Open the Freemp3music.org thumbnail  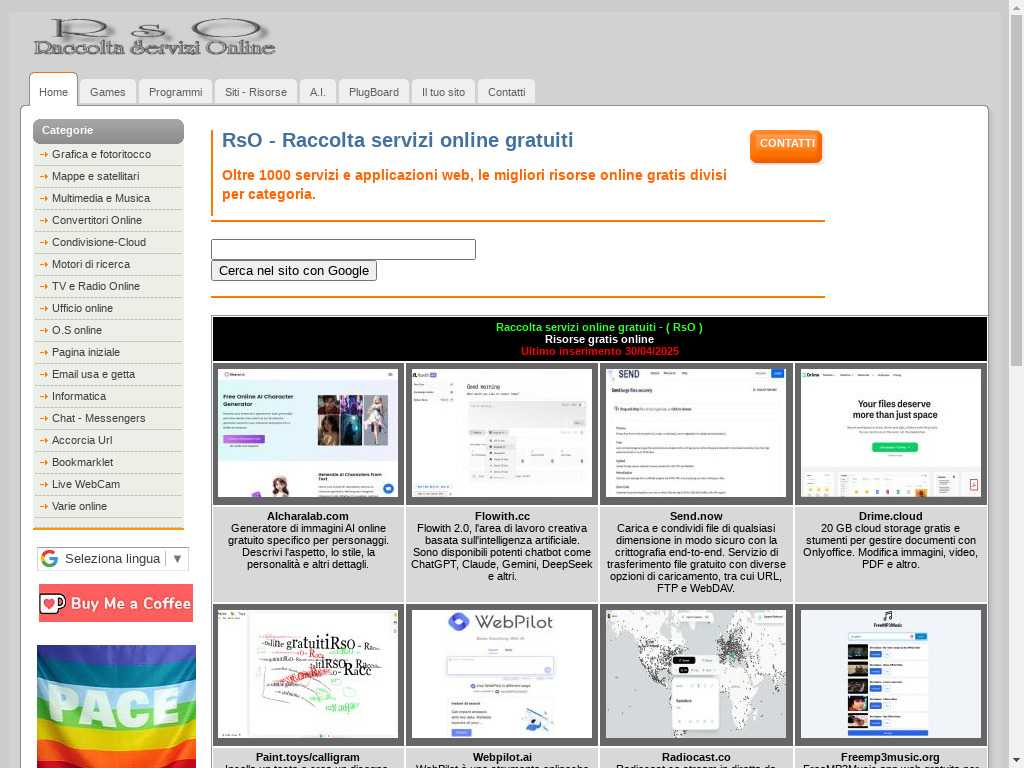click(x=891, y=674)
